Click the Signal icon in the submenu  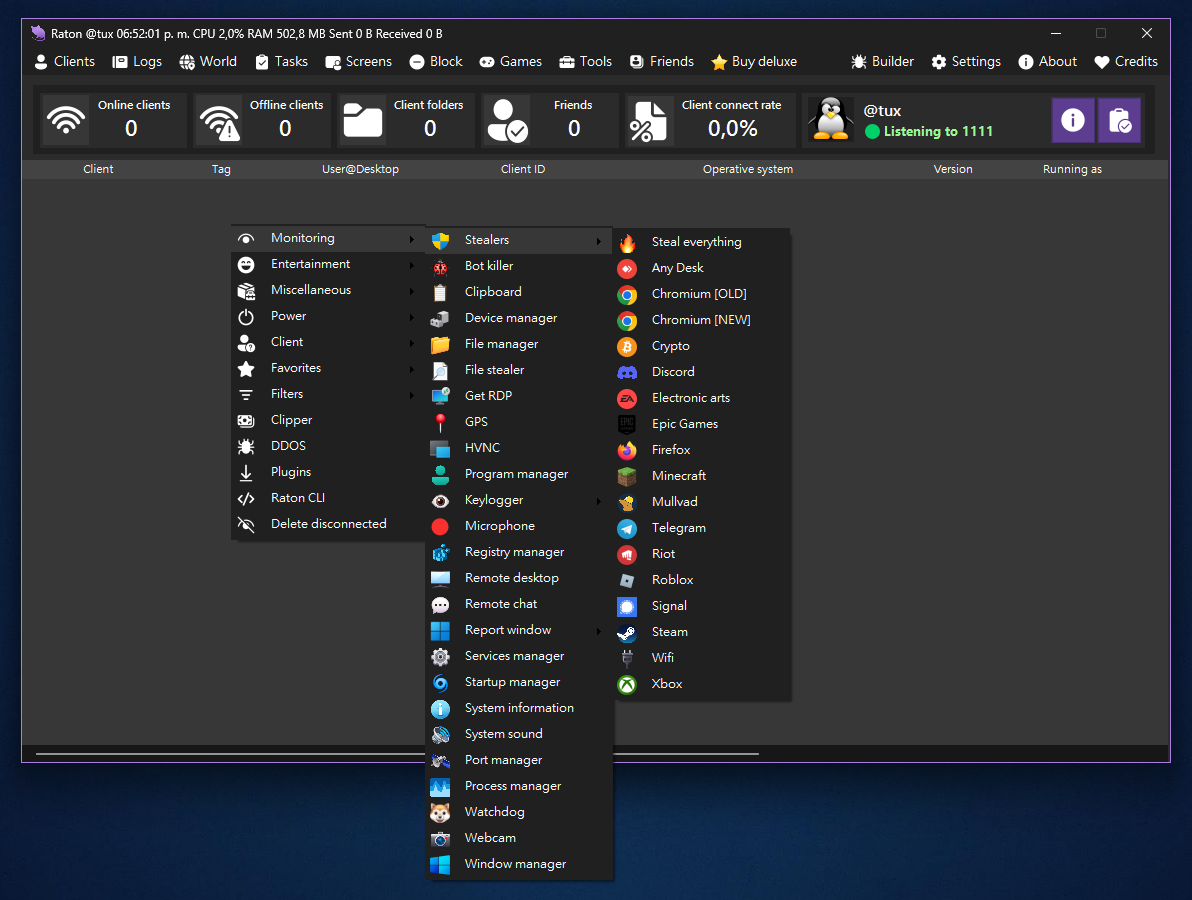click(627, 607)
